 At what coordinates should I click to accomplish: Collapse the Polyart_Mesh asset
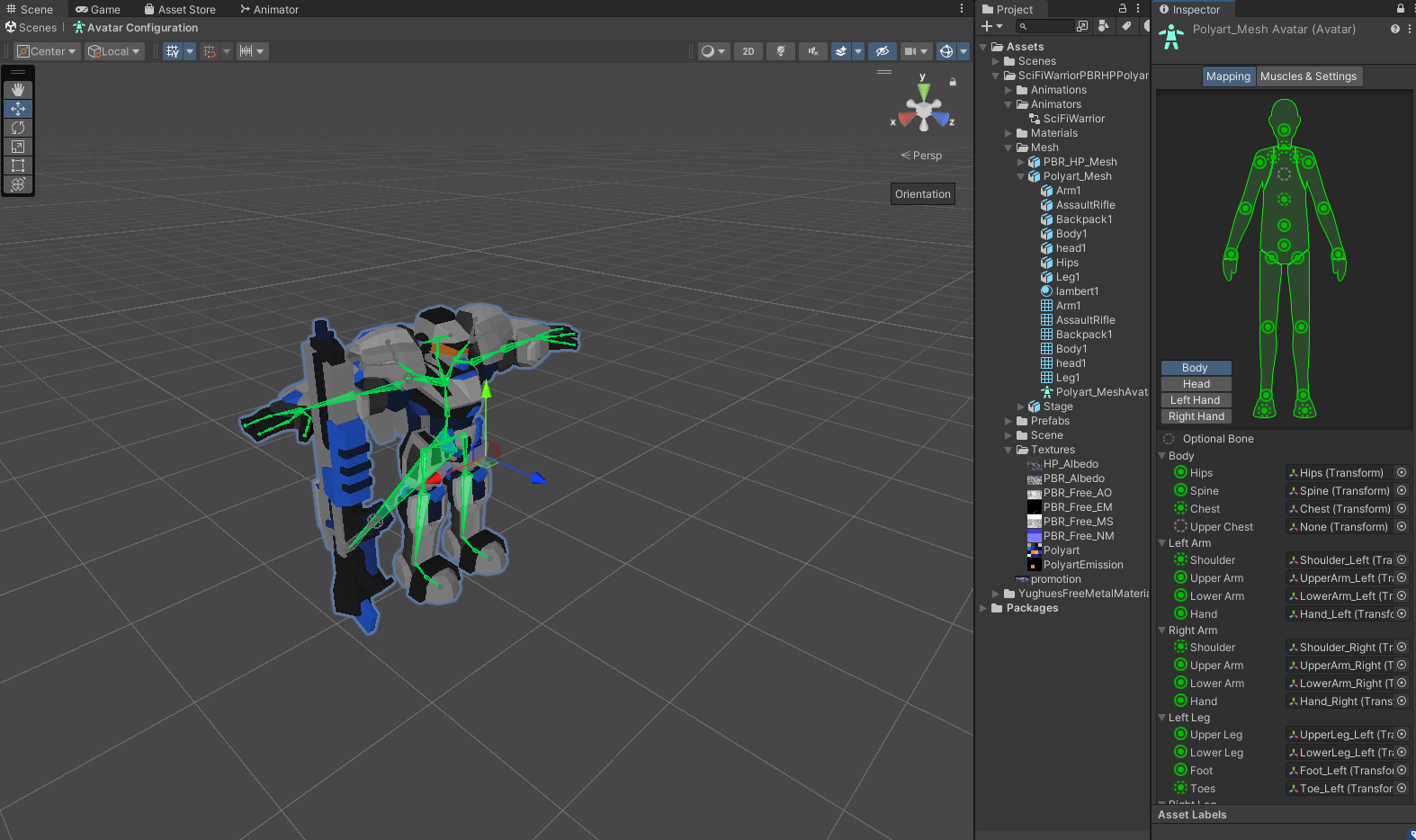click(x=1021, y=176)
